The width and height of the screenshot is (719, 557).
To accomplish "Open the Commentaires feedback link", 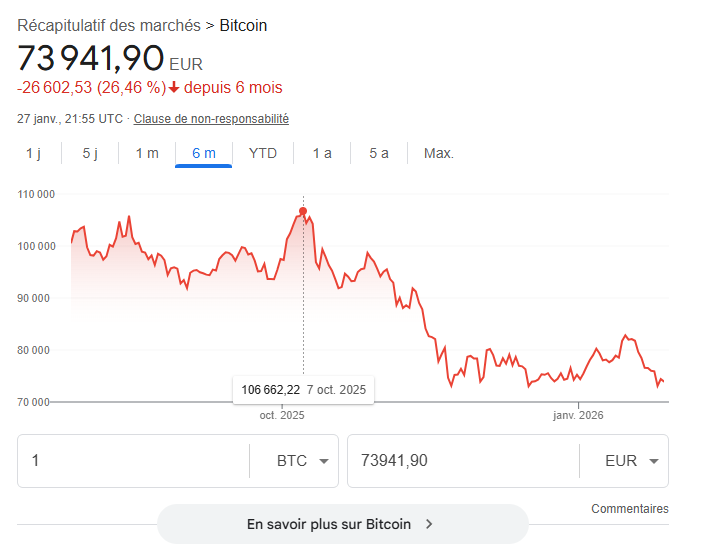I will [629, 509].
